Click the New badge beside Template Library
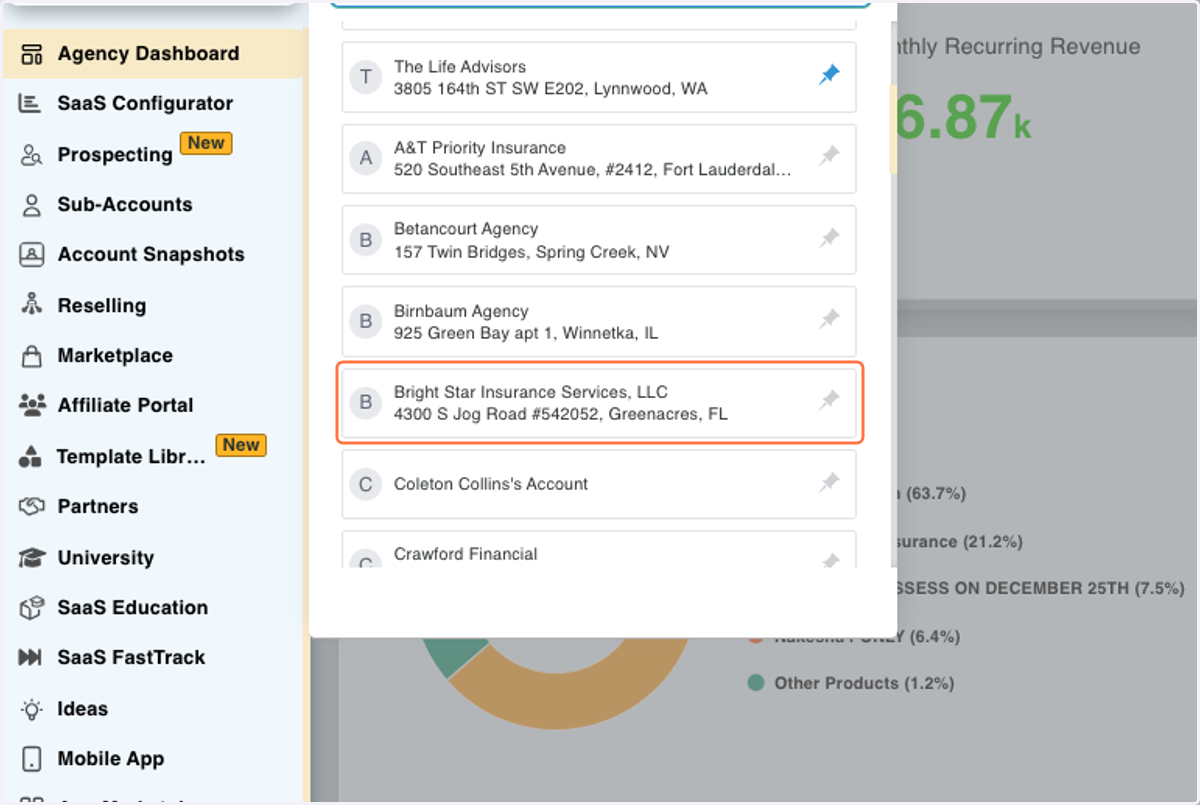 [241, 445]
